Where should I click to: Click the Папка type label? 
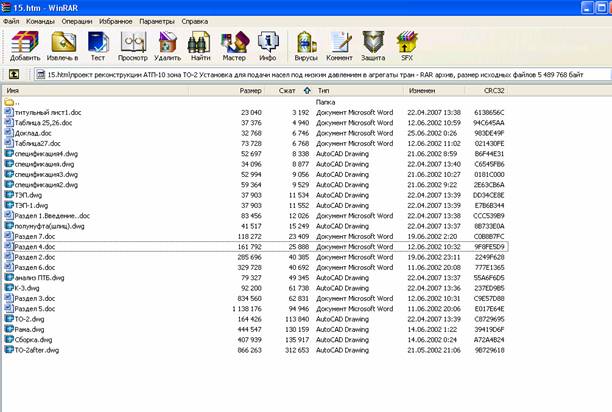coord(326,102)
